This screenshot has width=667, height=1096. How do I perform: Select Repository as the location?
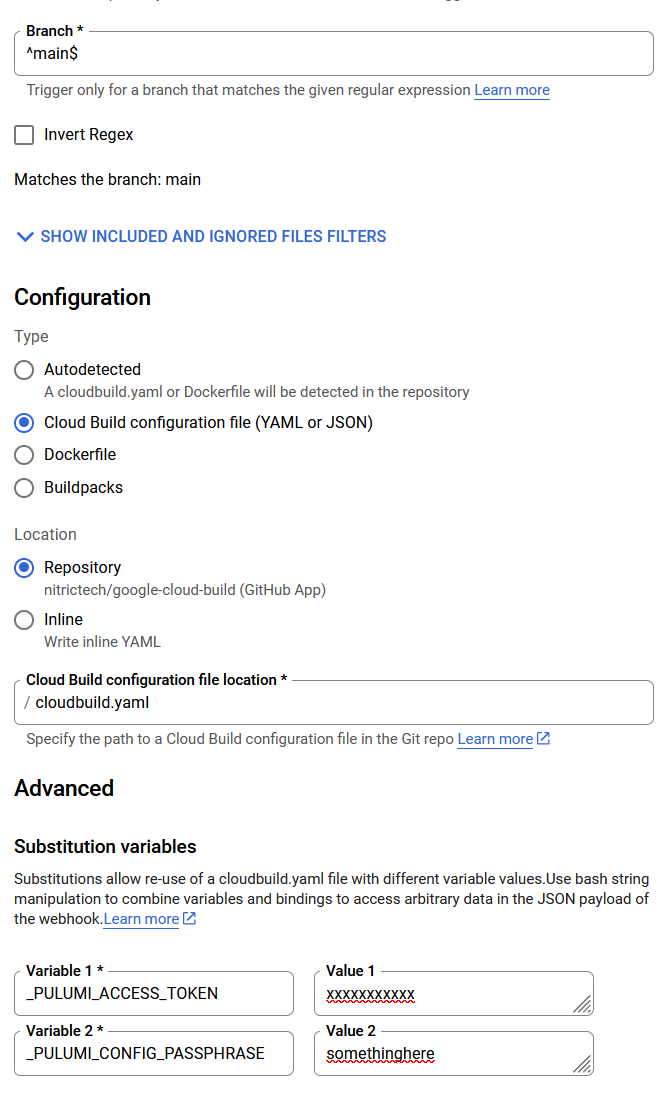click(24, 568)
